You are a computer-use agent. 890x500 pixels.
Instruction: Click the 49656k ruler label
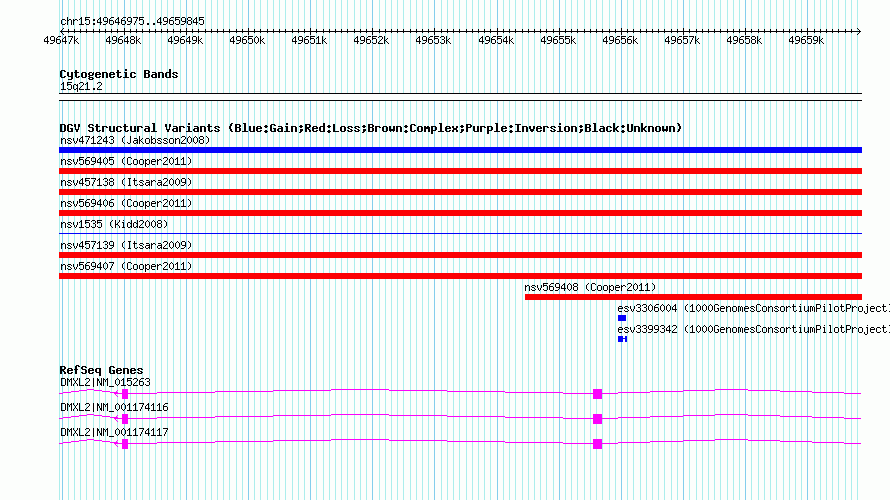point(620,40)
